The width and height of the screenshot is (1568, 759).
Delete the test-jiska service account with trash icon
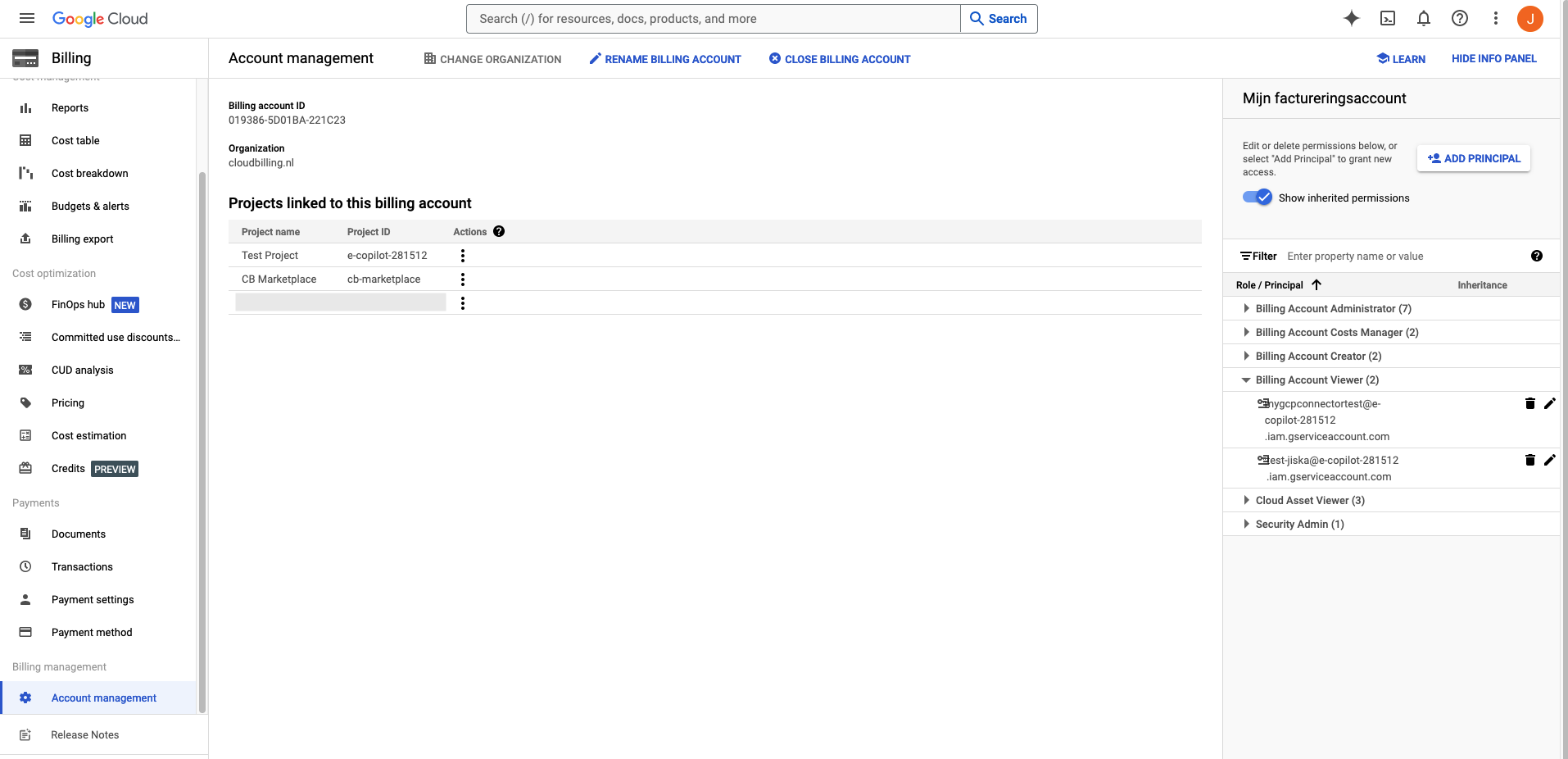pyautogui.click(x=1530, y=460)
